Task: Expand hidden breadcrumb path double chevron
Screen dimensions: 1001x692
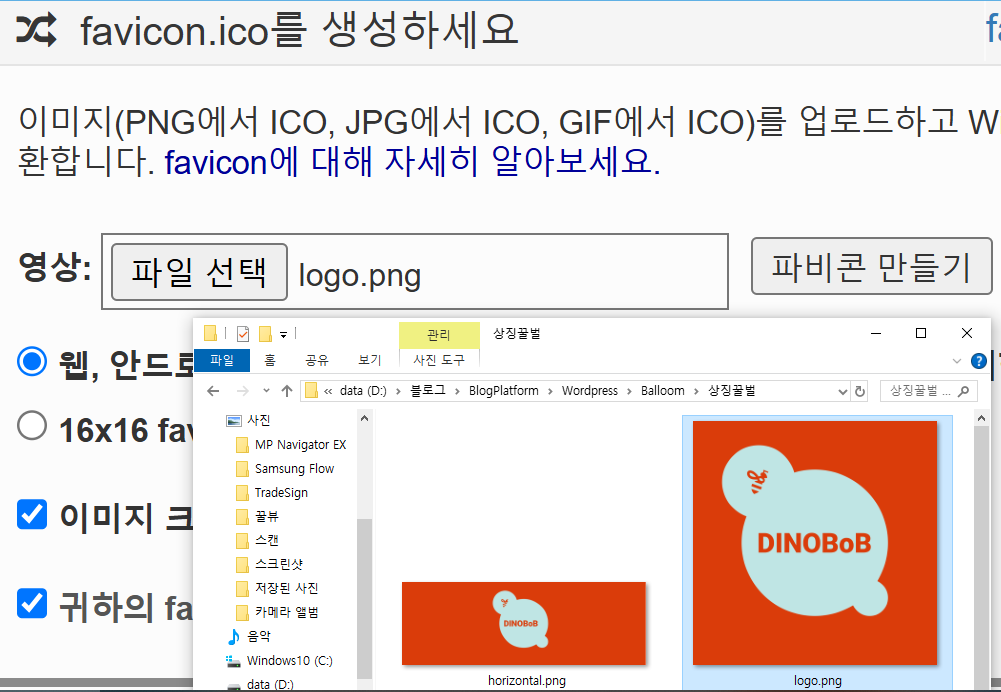Action: (328, 391)
